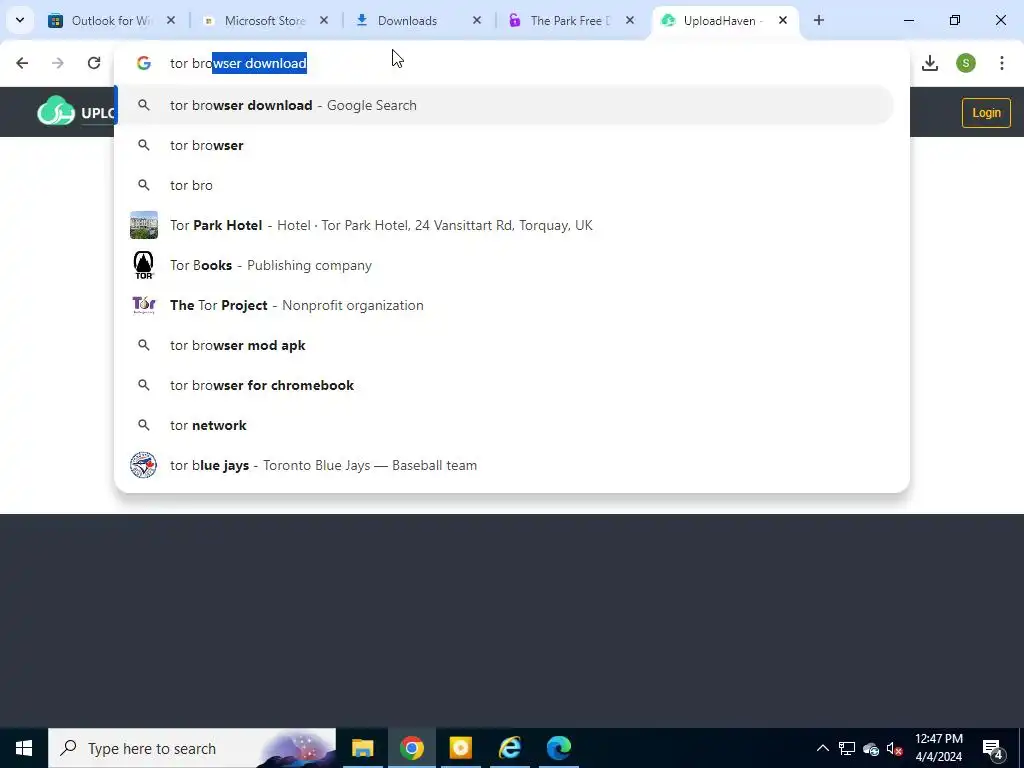Image resolution: width=1024 pixels, height=768 pixels.
Task: Click the Tor Park Hotel thumbnail image
Action: (x=144, y=225)
